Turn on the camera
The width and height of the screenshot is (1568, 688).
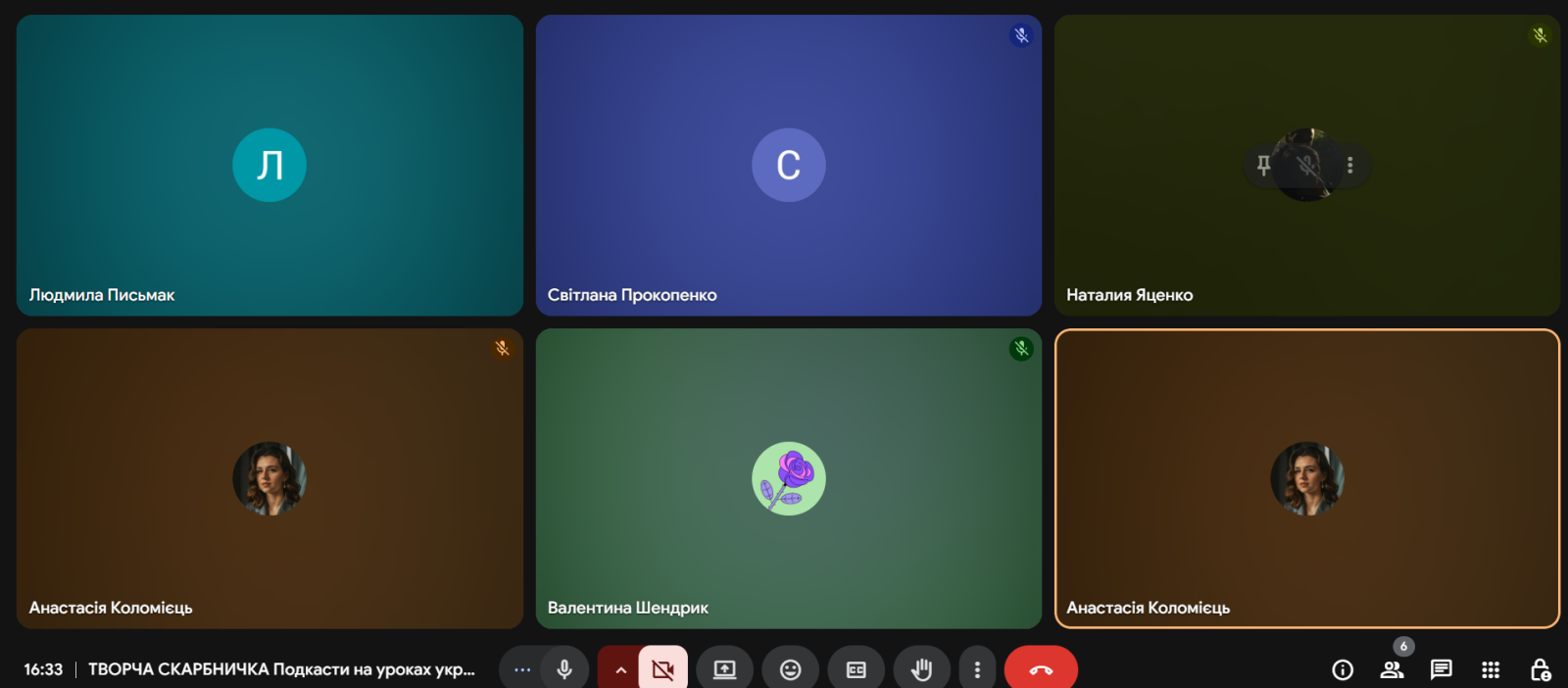coord(663,669)
